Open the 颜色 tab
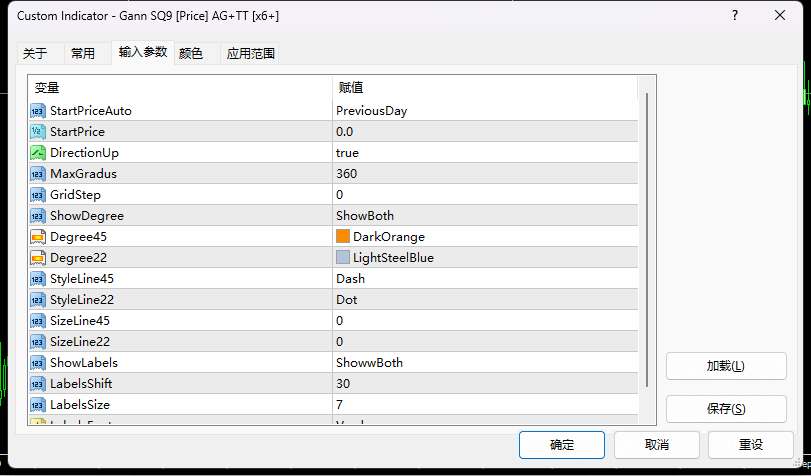811x476 pixels. click(197, 53)
